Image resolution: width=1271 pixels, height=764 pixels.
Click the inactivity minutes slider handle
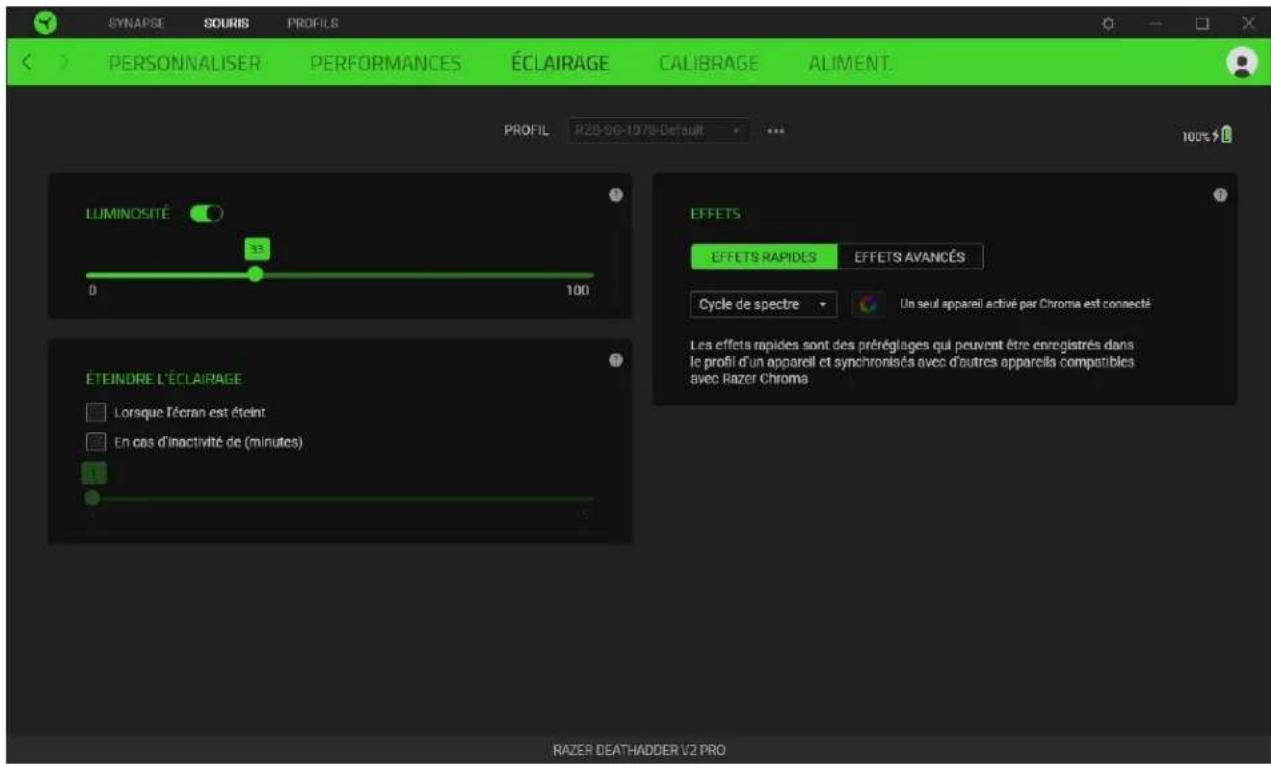(x=93, y=497)
